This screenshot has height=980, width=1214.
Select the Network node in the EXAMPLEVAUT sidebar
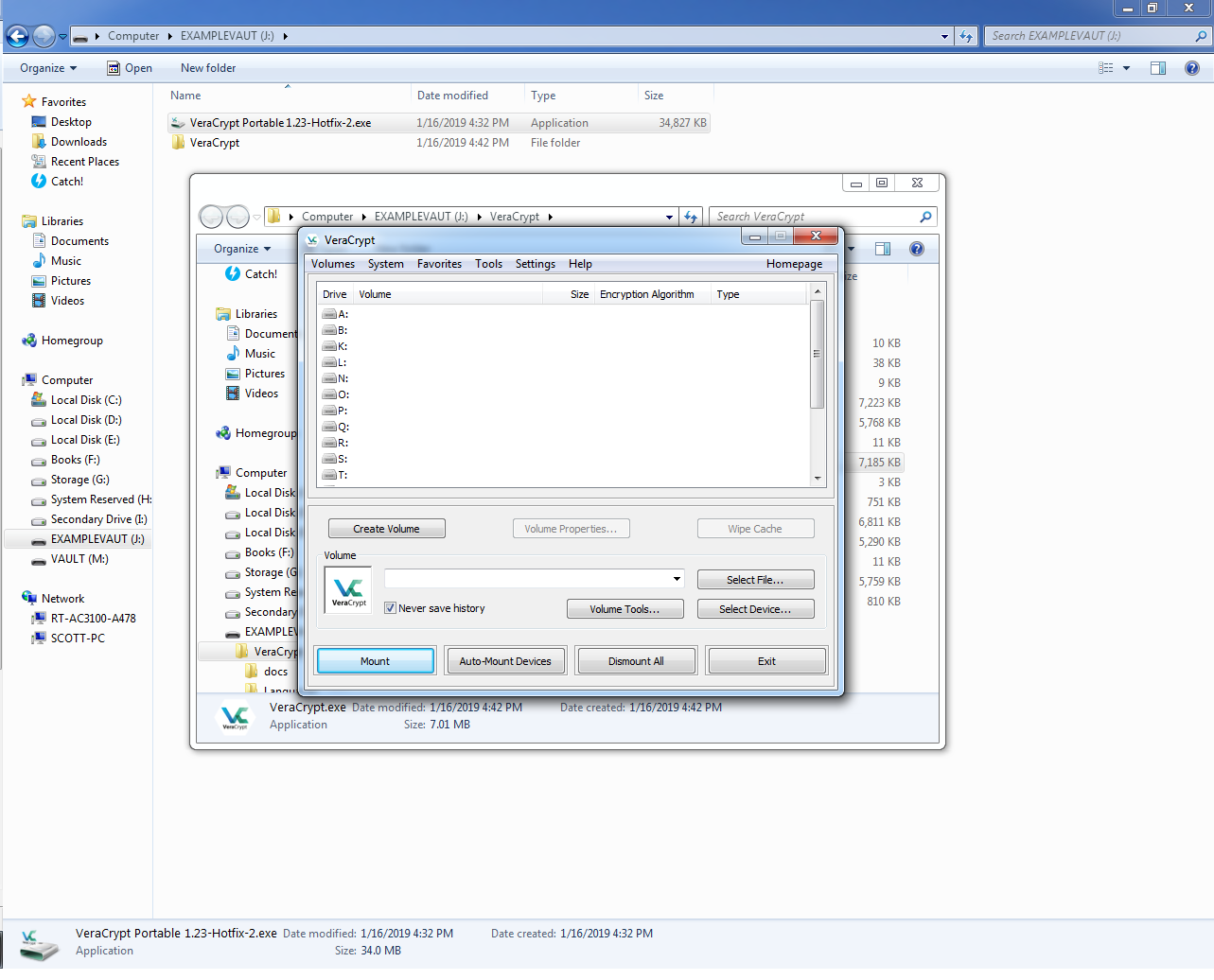coord(62,599)
